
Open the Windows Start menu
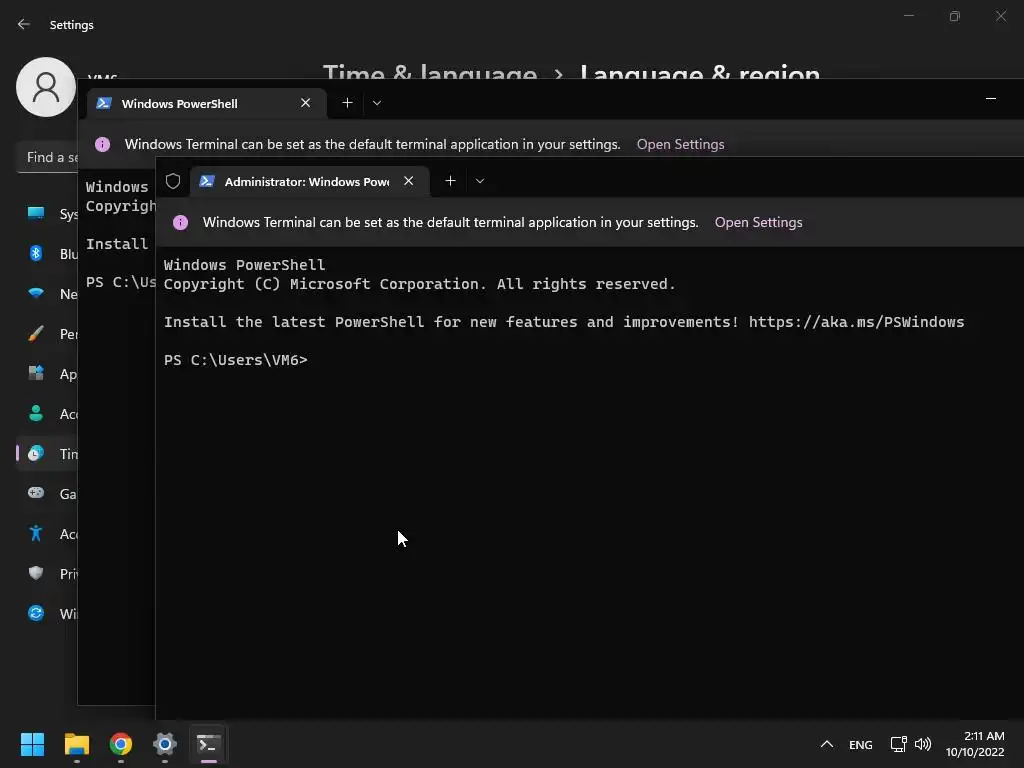(x=32, y=744)
